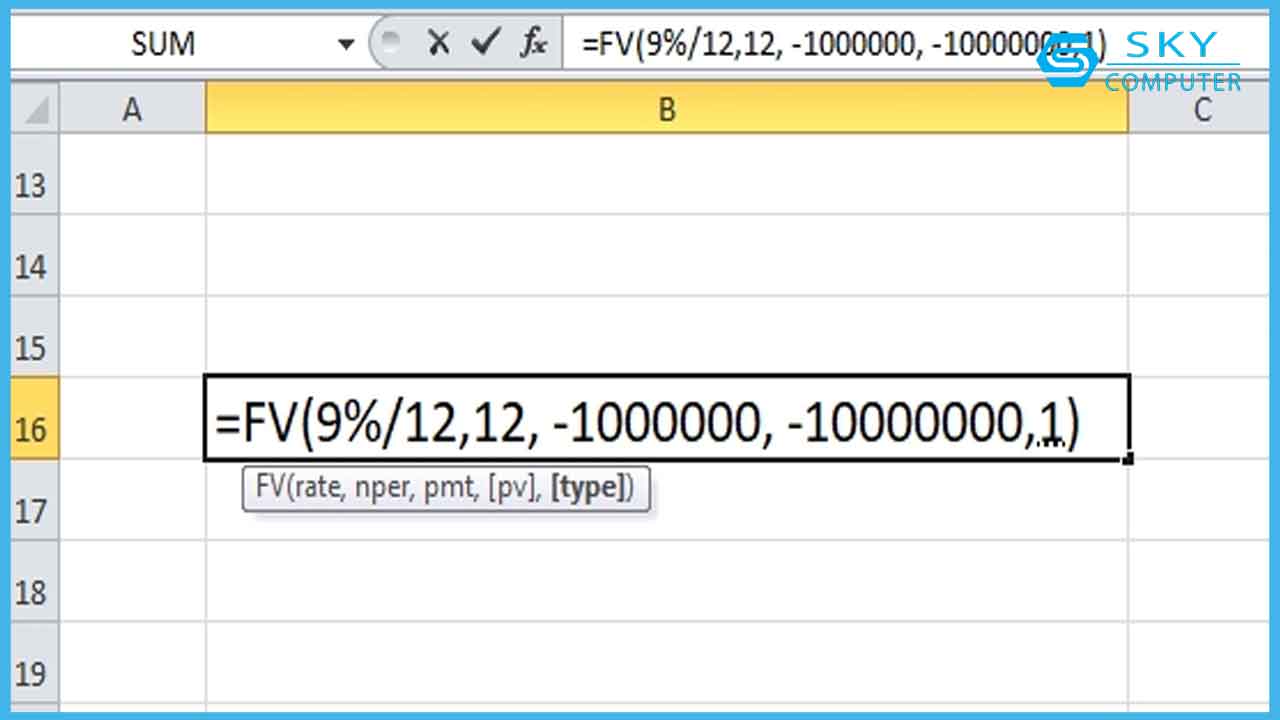Confirm the formula with the checkmark icon
Image resolution: width=1280 pixels, height=720 pixels.
click(x=486, y=43)
